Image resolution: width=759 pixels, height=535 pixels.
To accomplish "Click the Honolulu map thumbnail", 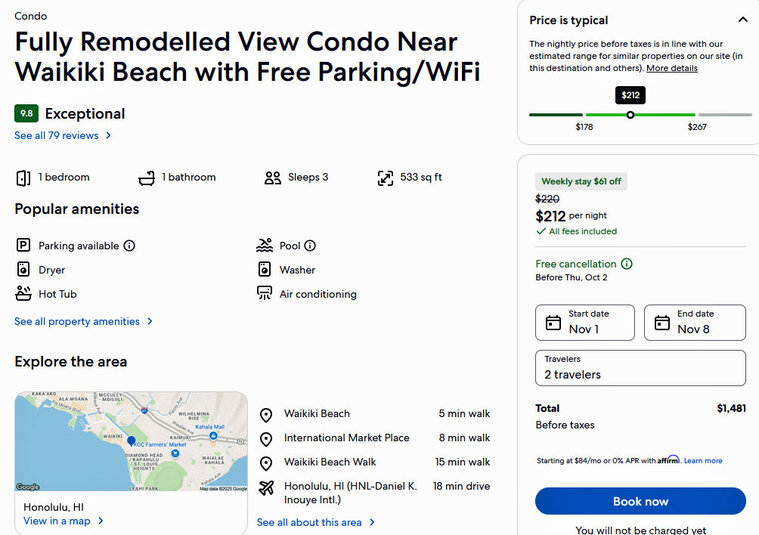I will point(131,442).
